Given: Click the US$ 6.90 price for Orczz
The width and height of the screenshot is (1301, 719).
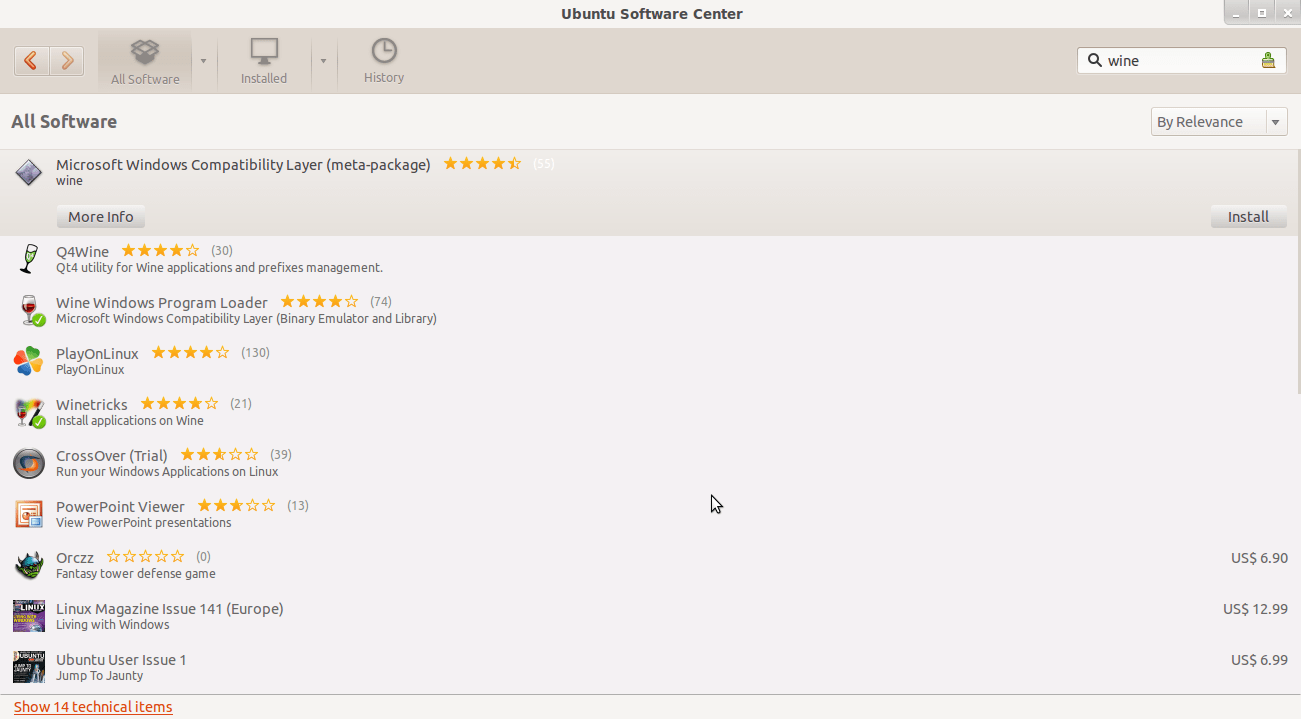Looking at the screenshot, I should pyautogui.click(x=1259, y=558).
